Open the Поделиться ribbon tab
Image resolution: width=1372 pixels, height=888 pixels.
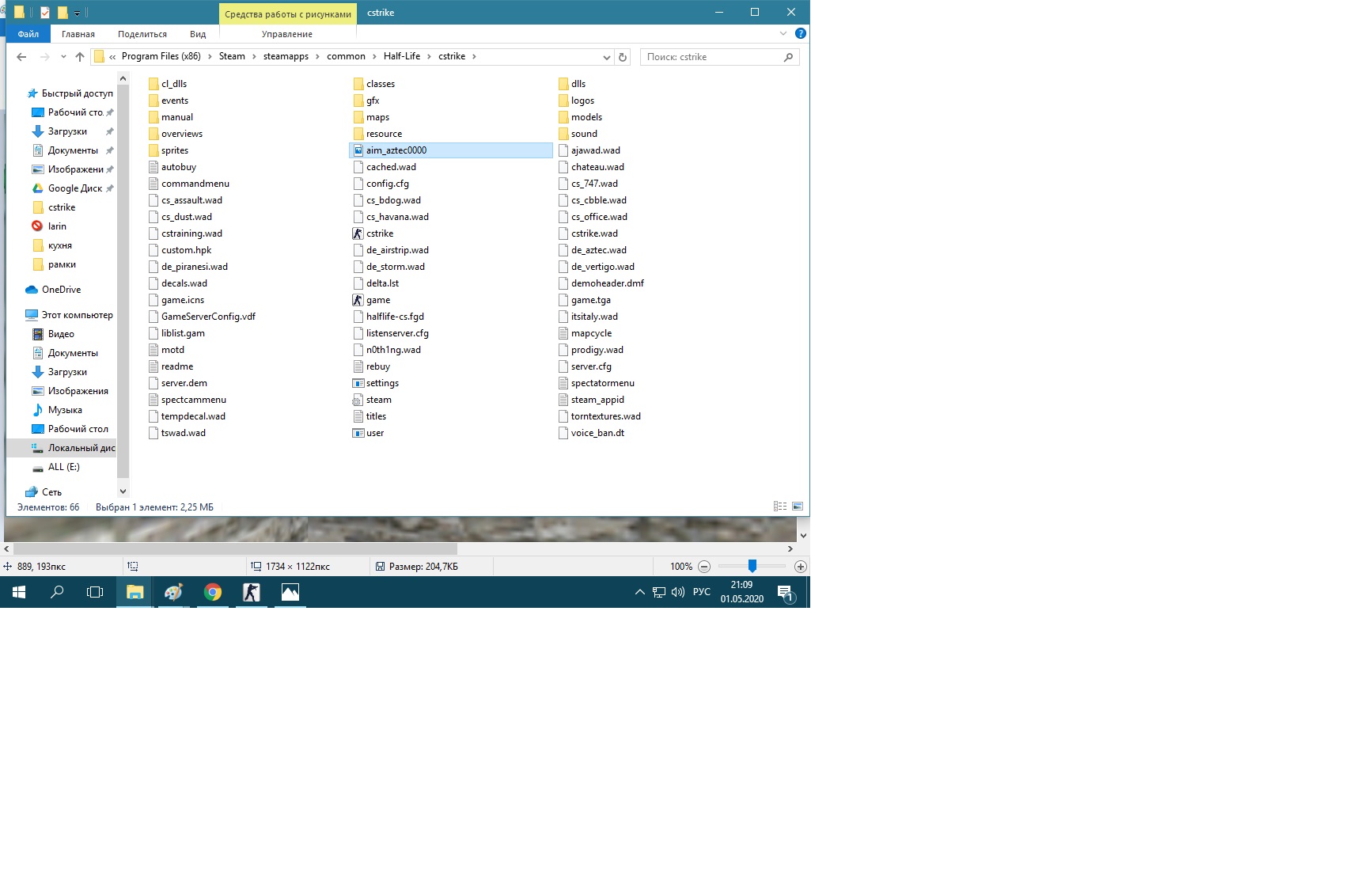142,34
